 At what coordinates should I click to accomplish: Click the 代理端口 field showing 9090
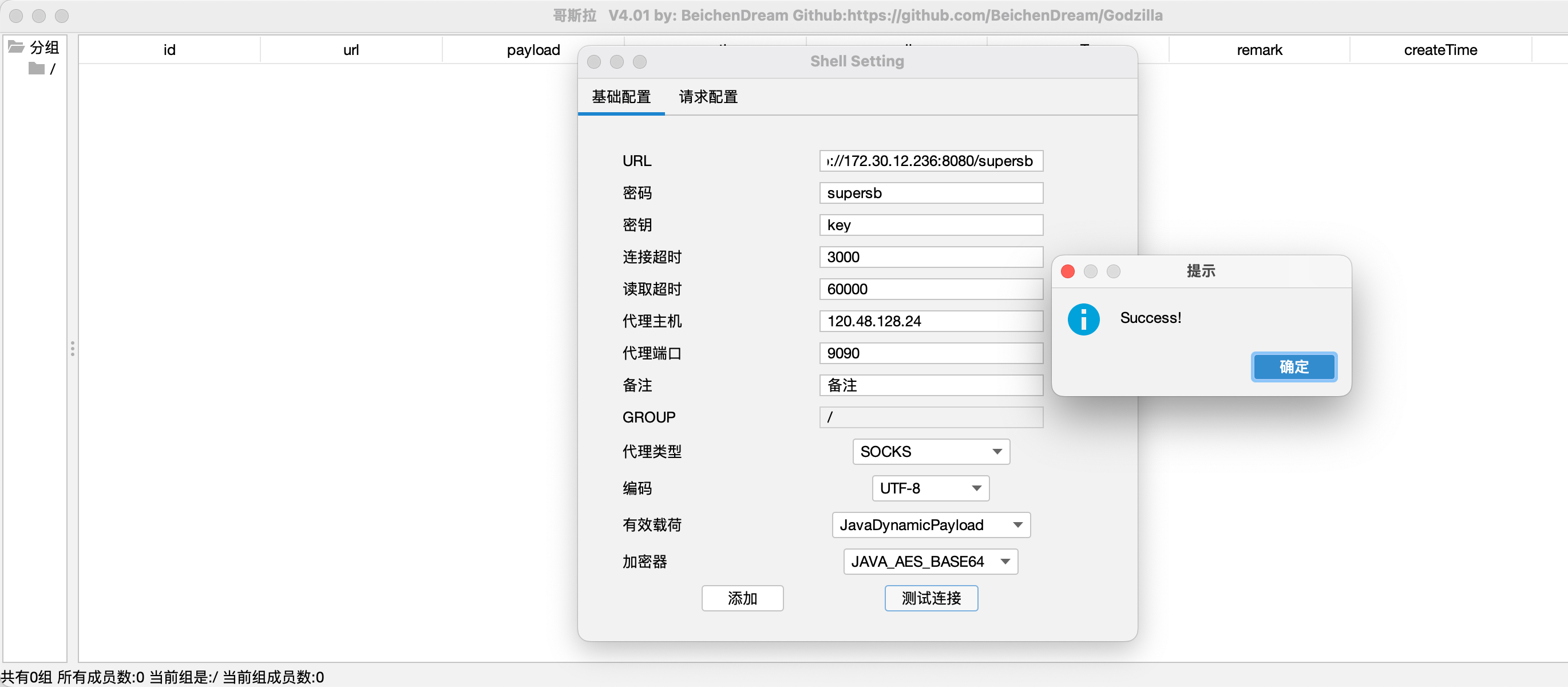click(930, 353)
